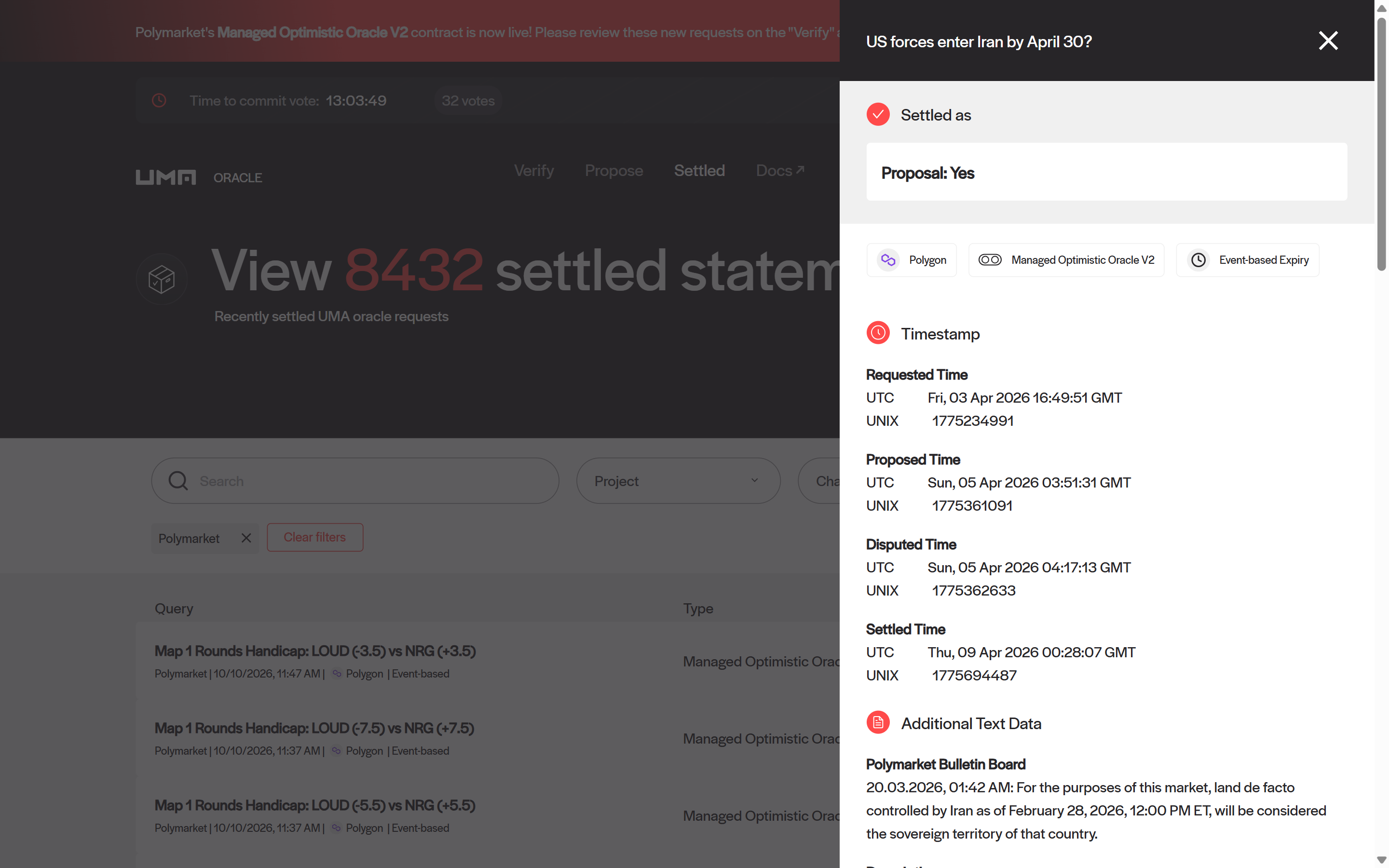Click Polygon icon in LOUD (-7.5) row
The height and width of the screenshot is (868, 1389).
(337, 750)
